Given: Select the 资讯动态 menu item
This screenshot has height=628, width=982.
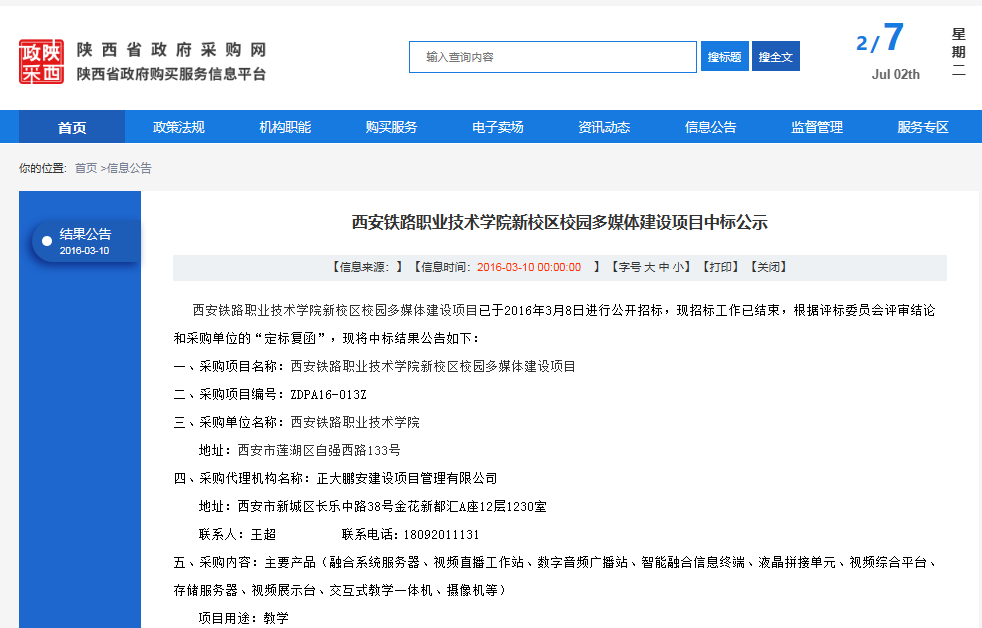Looking at the screenshot, I should click(604, 127).
